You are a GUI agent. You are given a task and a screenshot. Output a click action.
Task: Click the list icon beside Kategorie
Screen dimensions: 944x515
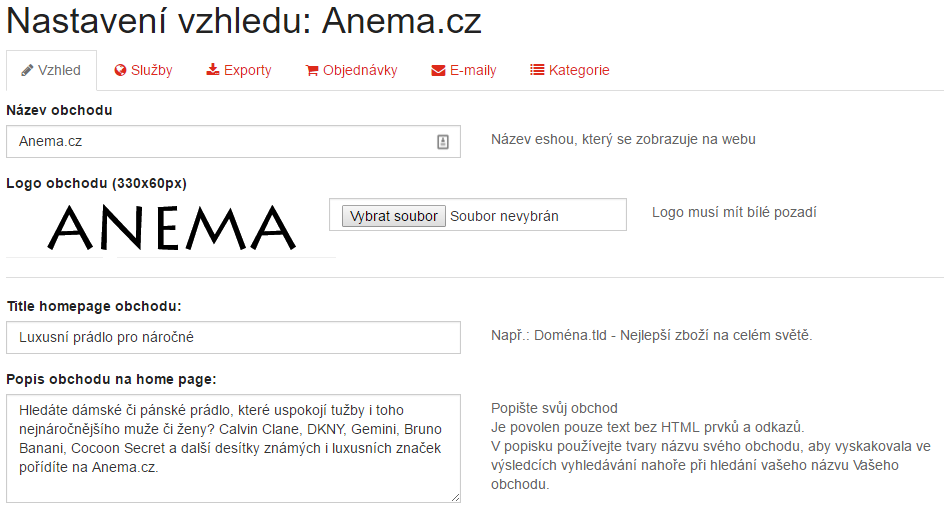(x=537, y=70)
